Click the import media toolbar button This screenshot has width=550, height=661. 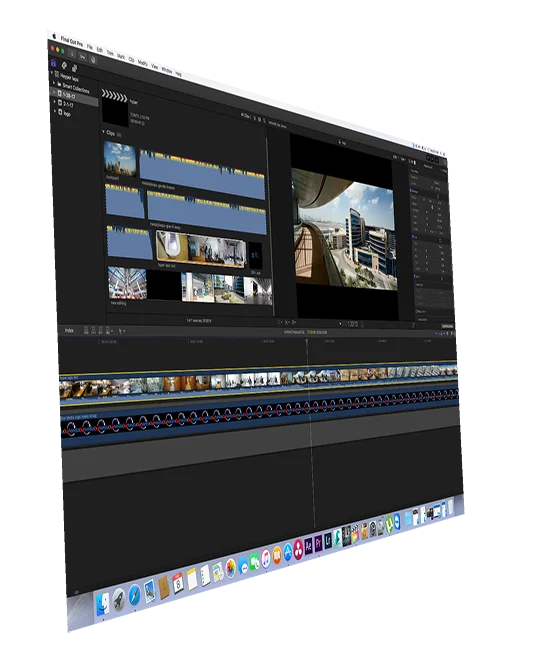[x=72, y=54]
